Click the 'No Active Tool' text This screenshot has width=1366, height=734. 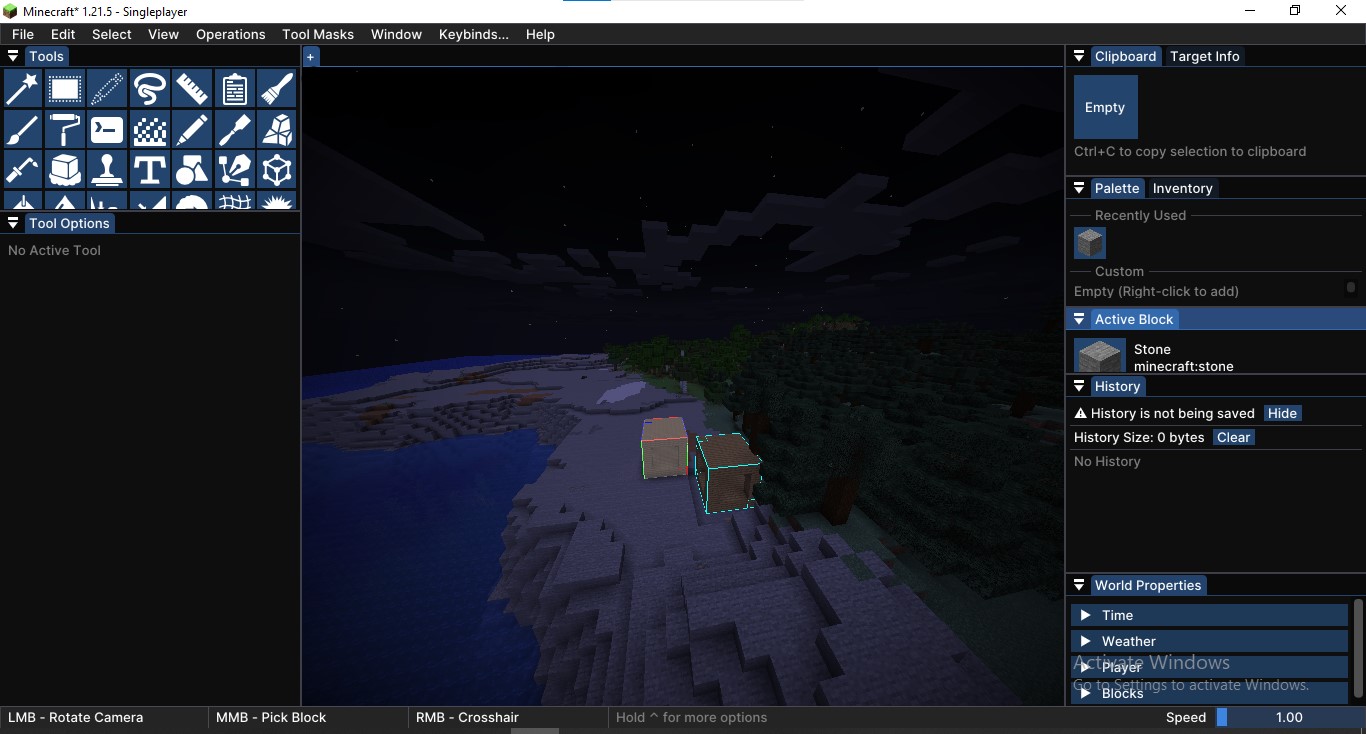pyautogui.click(x=54, y=250)
